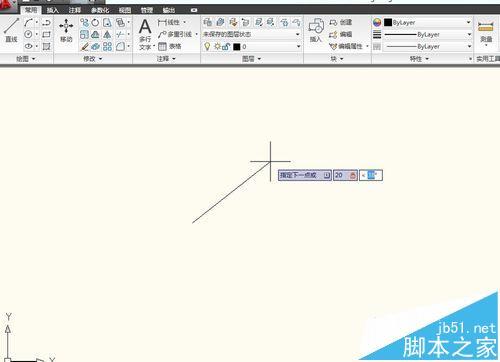Toggle the ribbon minimize button

tap(194, 10)
